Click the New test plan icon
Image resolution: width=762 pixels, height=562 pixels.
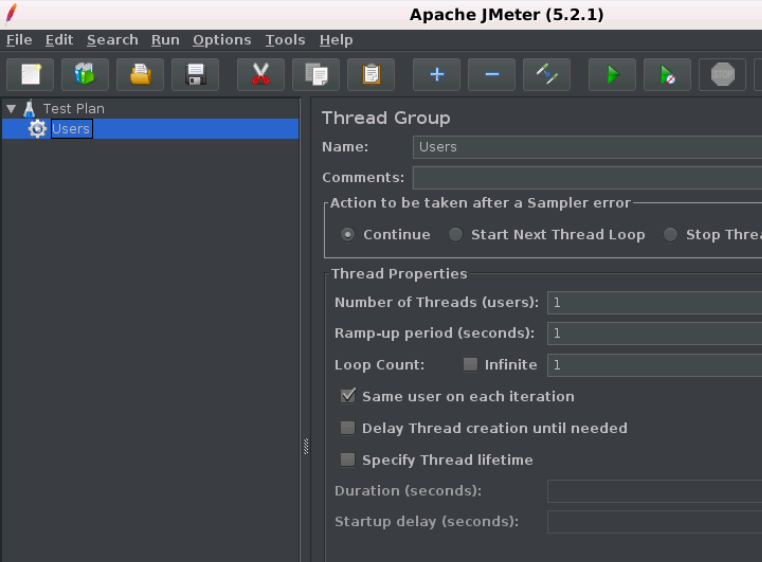[x=30, y=74]
